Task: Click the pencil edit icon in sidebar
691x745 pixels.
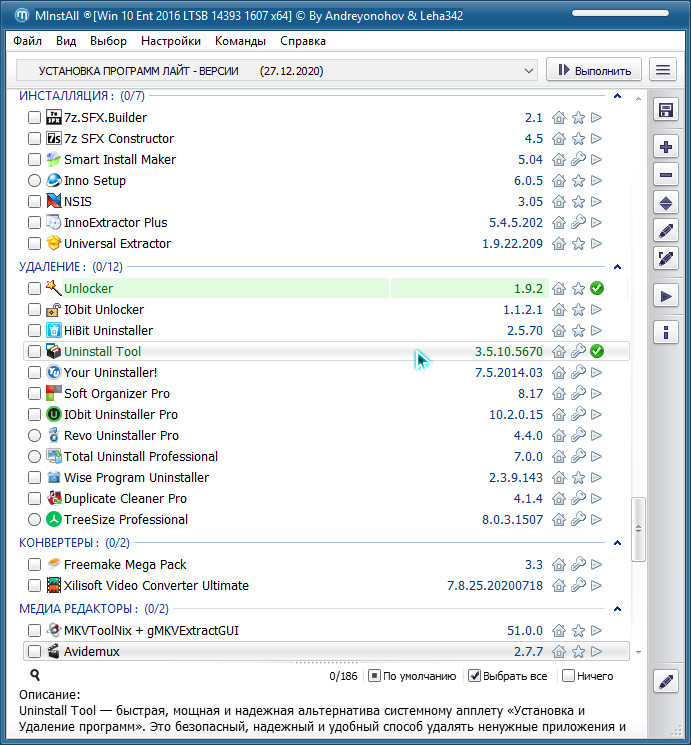Action: point(665,231)
